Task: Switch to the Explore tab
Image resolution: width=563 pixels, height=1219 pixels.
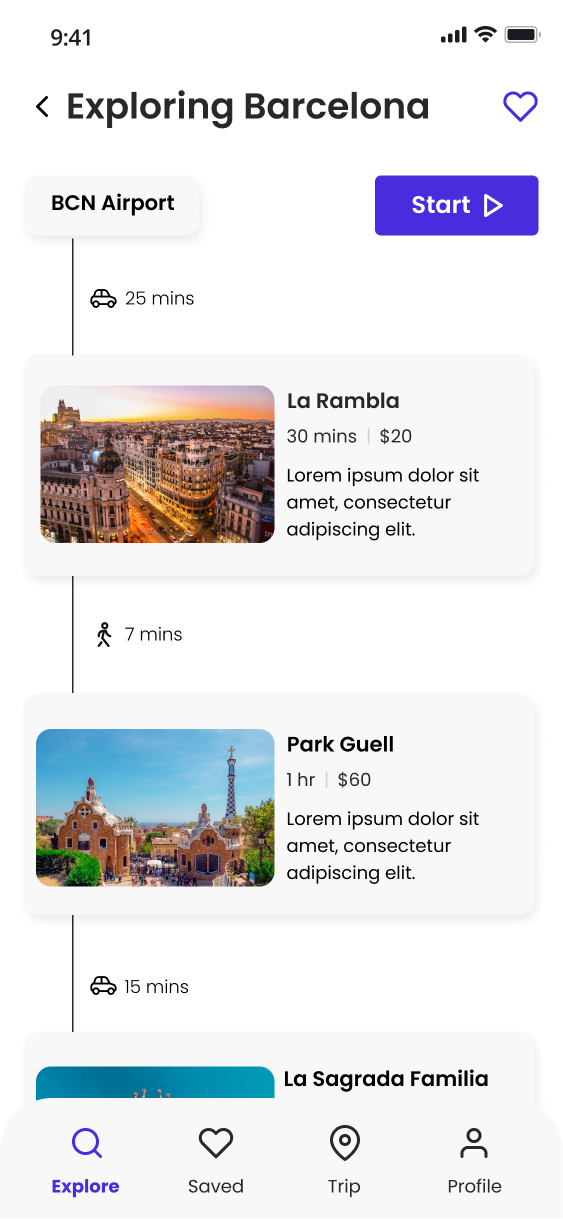Action: [86, 1161]
